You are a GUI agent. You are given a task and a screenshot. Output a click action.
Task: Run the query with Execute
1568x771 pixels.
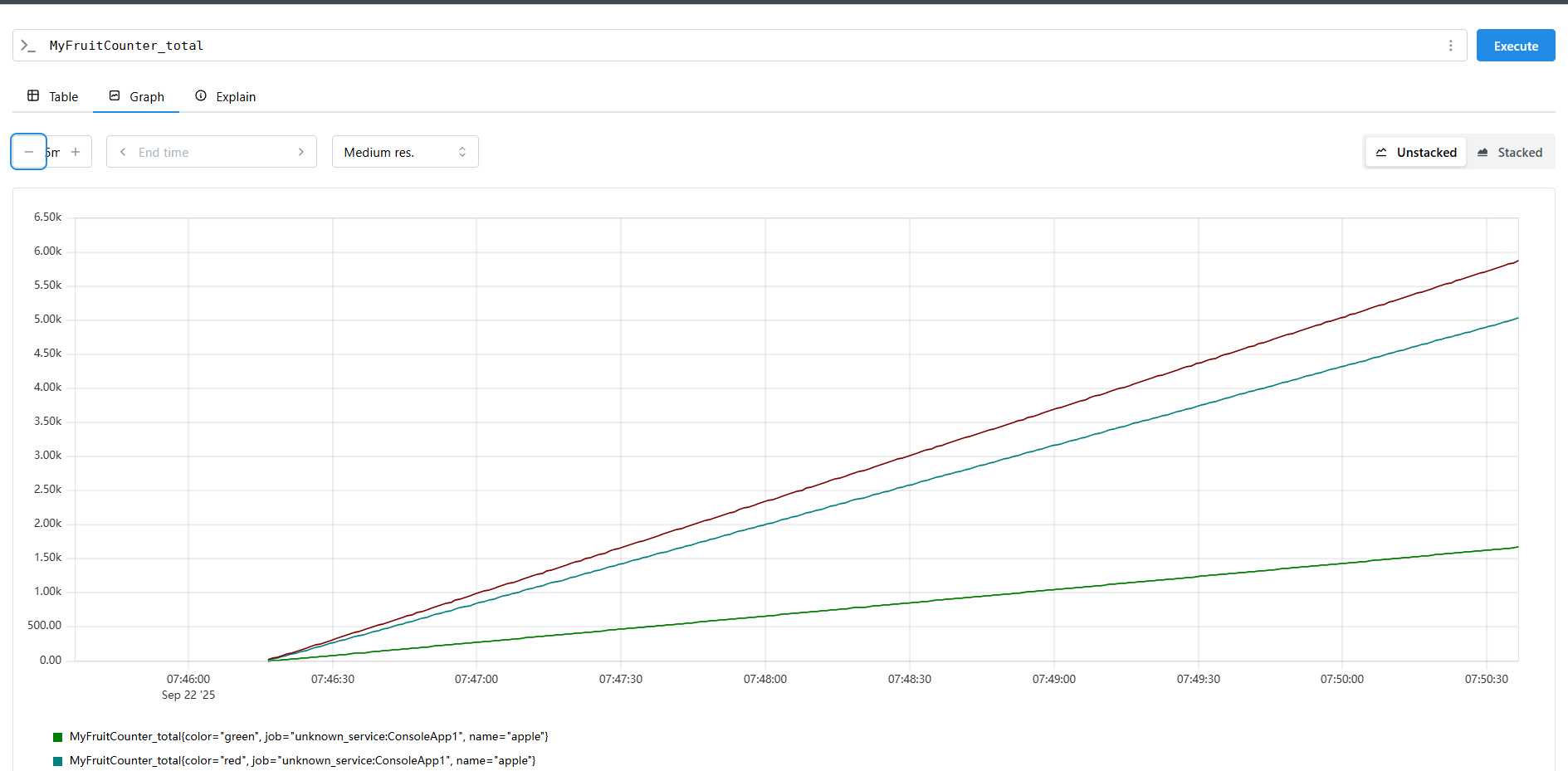[x=1516, y=46]
